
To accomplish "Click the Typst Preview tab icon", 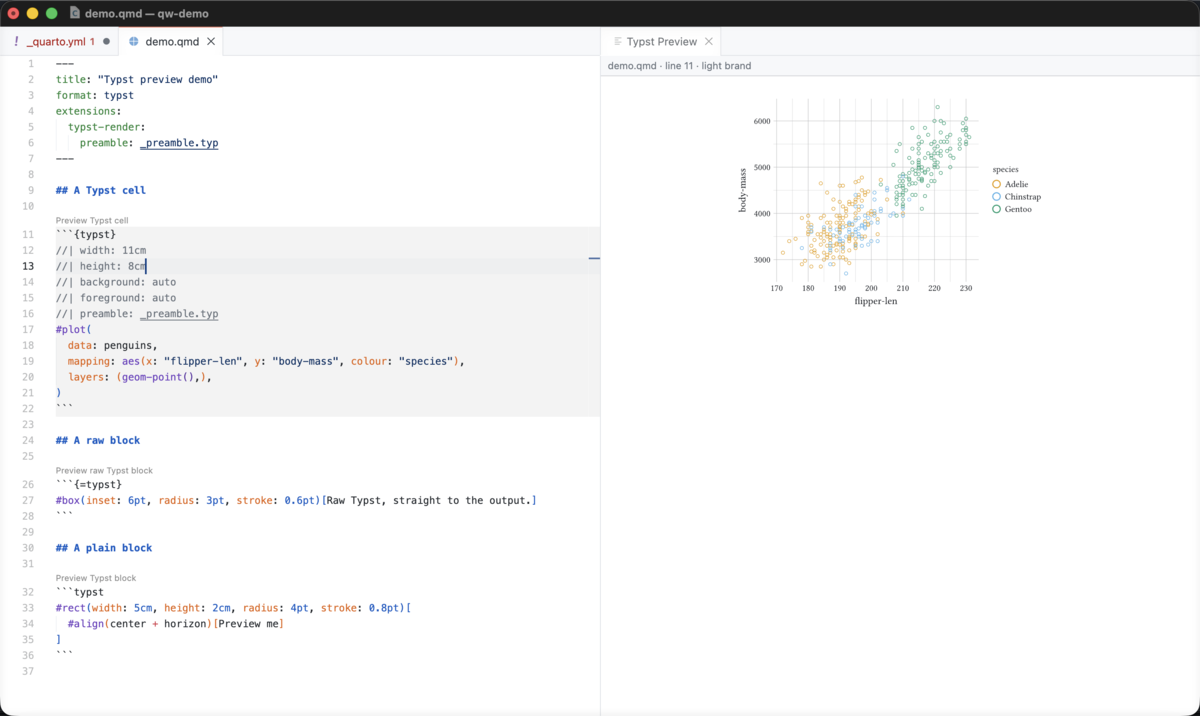I will point(618,42).
